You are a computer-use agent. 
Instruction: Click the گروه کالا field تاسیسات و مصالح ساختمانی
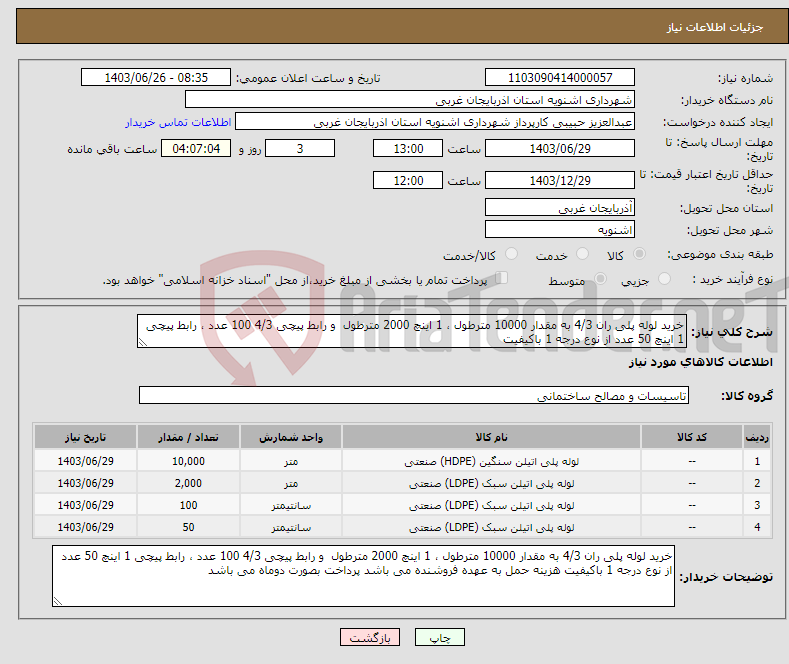[414, 395]
